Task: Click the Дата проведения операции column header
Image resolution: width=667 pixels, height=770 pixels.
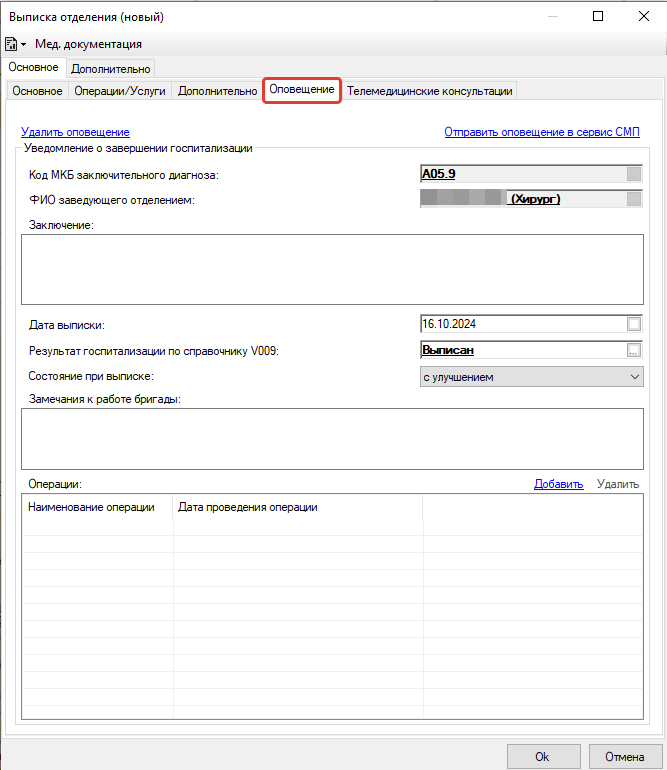Action: [248, 507]
